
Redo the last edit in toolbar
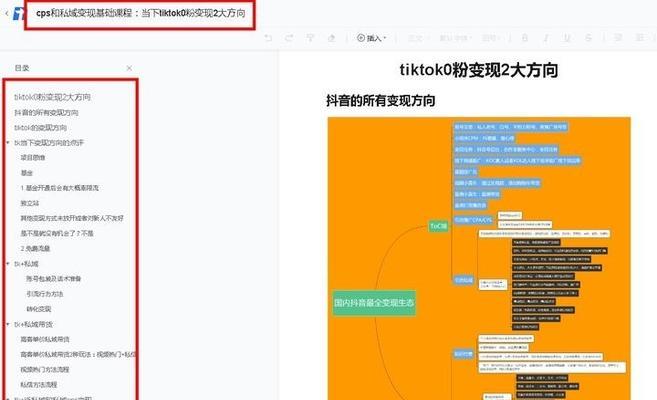[289, 38]
